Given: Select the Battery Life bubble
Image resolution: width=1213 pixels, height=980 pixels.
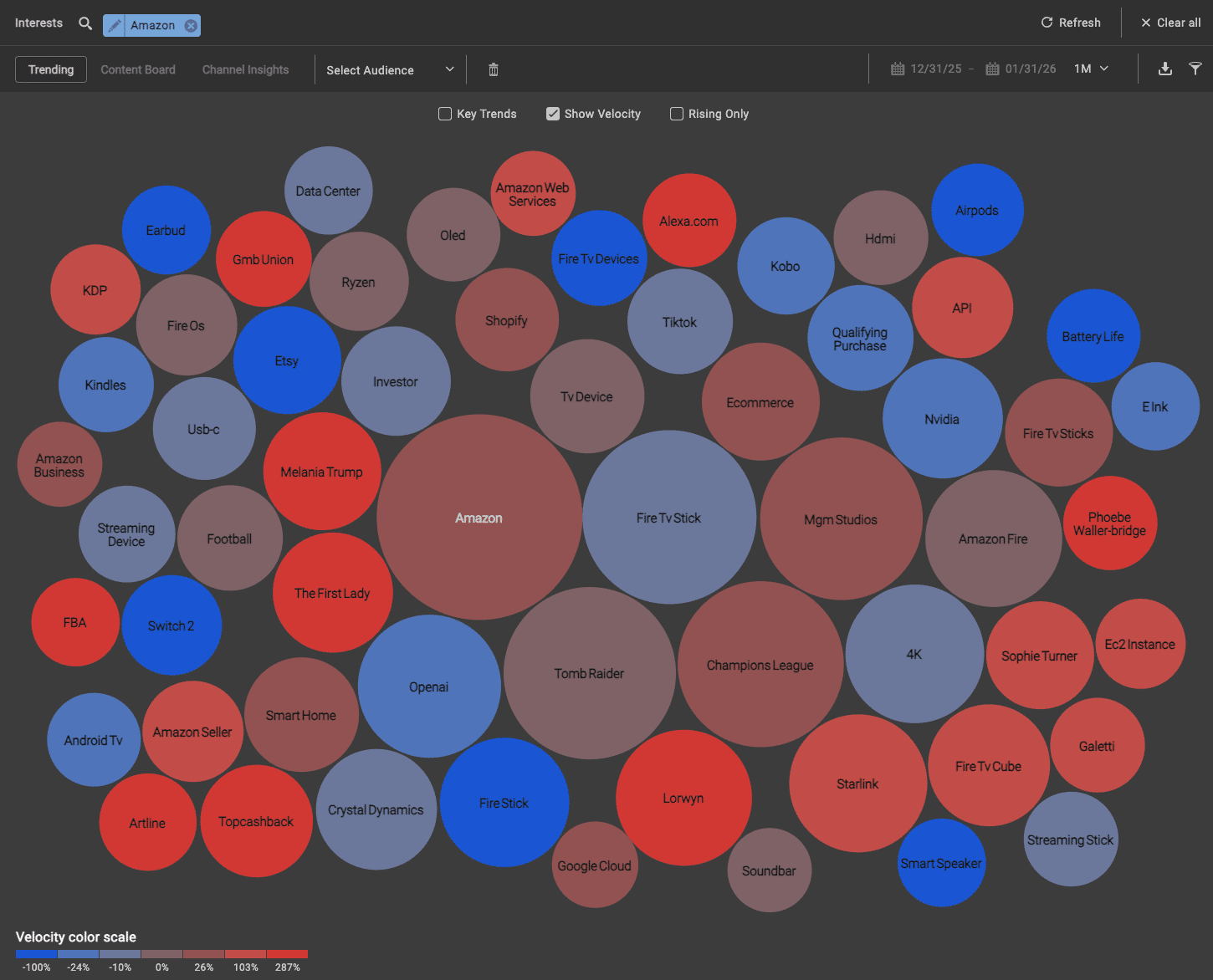Looking at the screenshot, I should tap(1093, 336).
